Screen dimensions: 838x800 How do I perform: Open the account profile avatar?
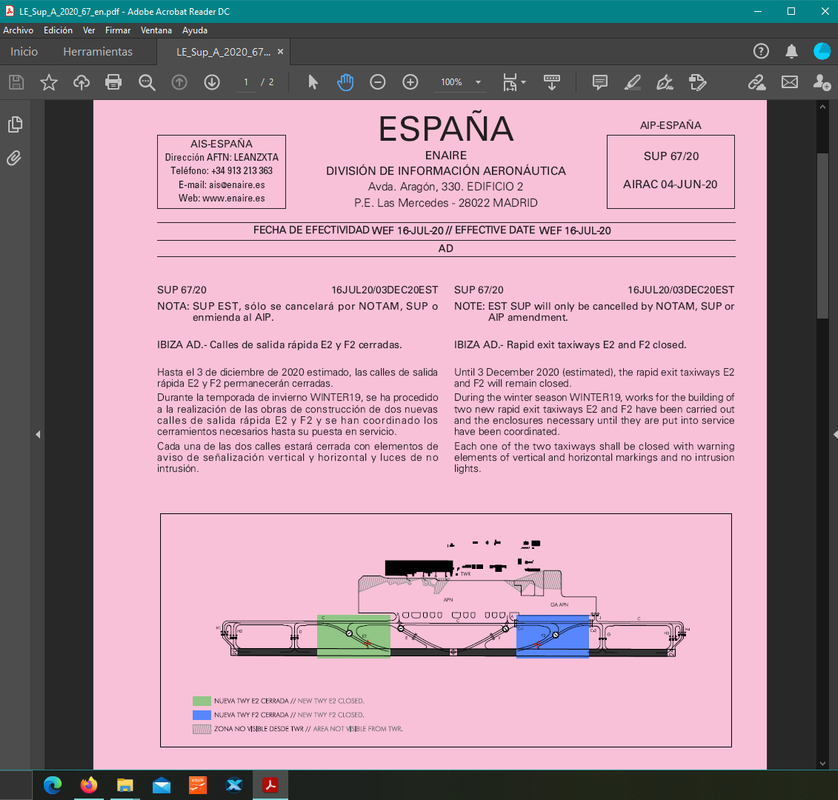point(822,51)
